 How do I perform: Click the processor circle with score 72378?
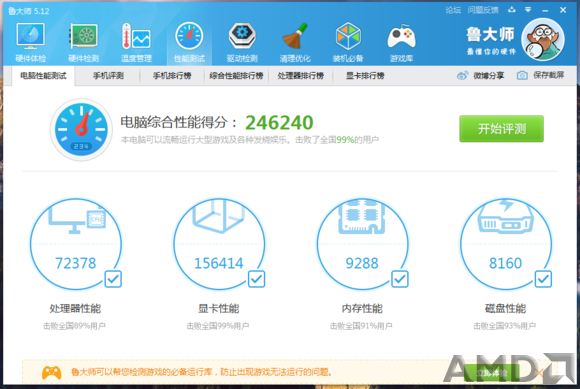pyautogui.click(x=76, y=244)
